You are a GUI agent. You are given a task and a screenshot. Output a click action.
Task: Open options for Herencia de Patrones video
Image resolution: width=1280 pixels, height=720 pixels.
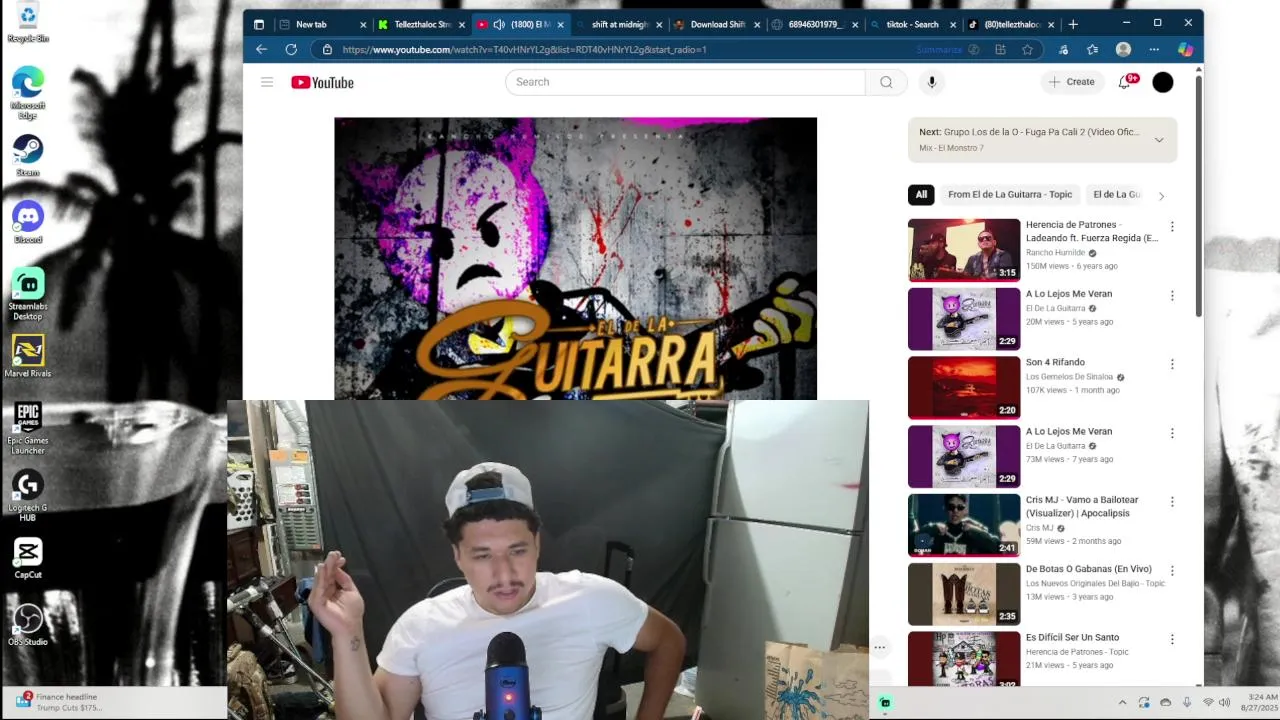[1172, 227]
